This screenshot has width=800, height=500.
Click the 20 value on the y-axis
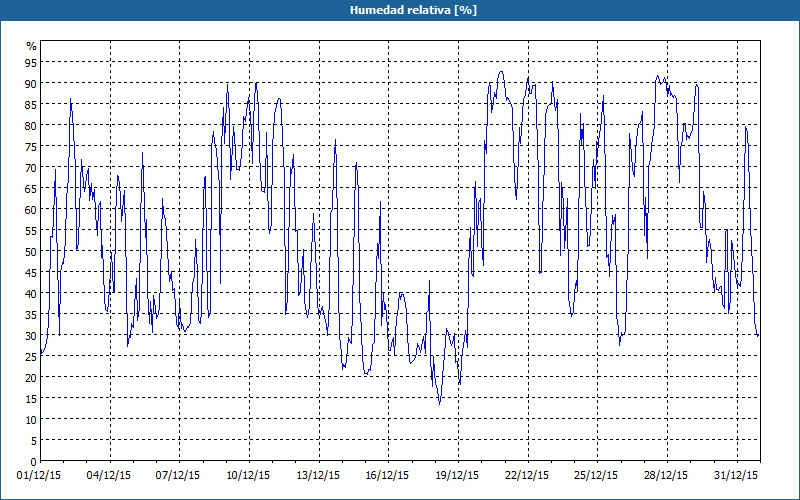tap(31, 378)
